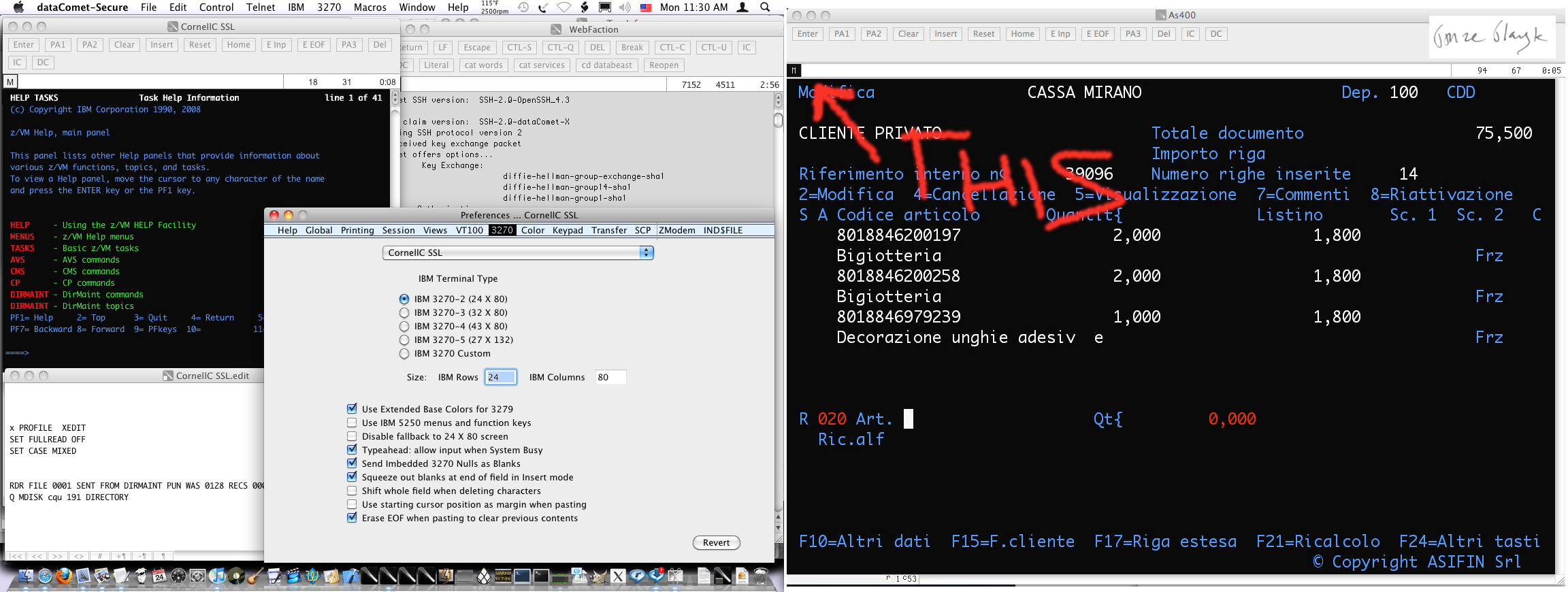Click the +¶ button in the edit window

coord(121,556)
